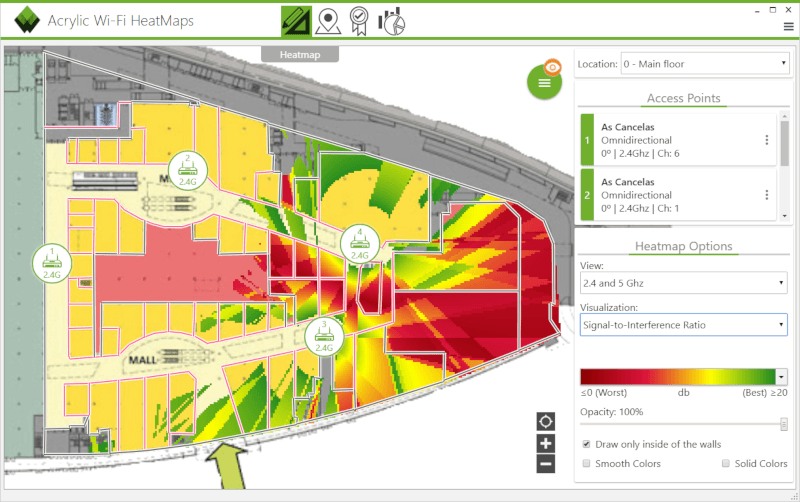The height and width of the screenshot is (502, 800).
Task: Select access point 1 marker on map
Action: (52, 263)
